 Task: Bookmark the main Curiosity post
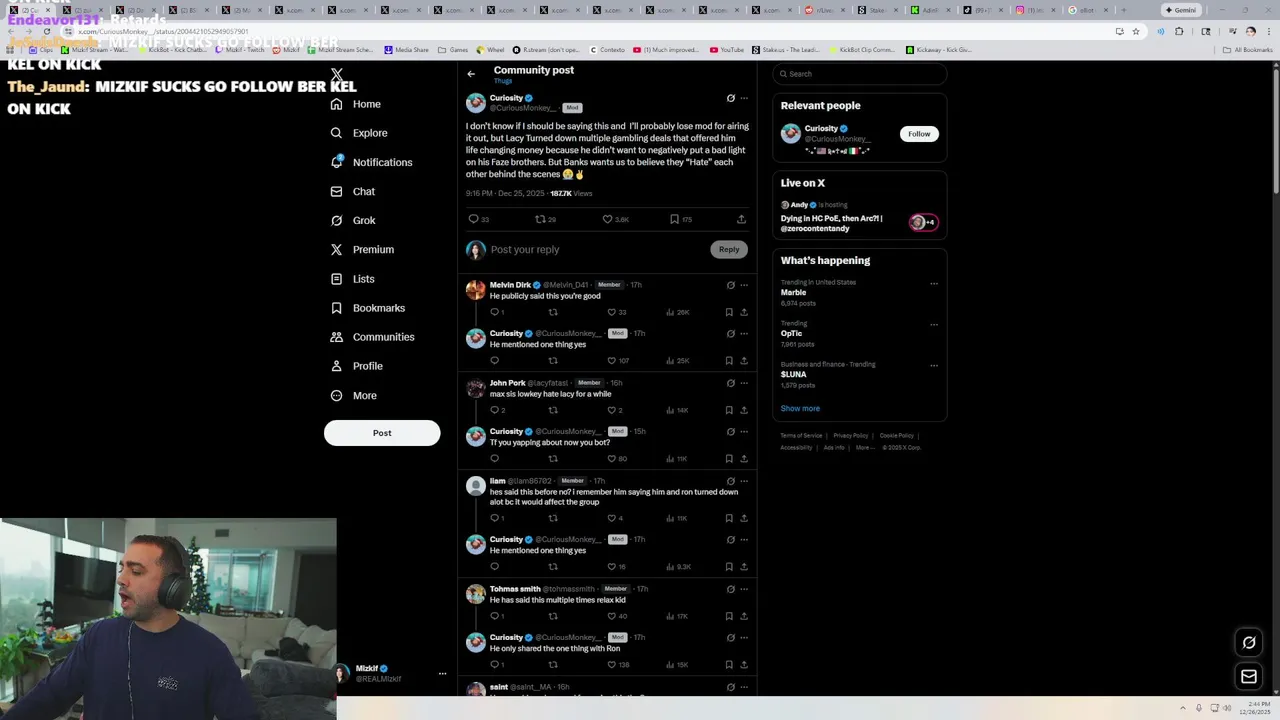pyautogui.click(x=674, y=219)
